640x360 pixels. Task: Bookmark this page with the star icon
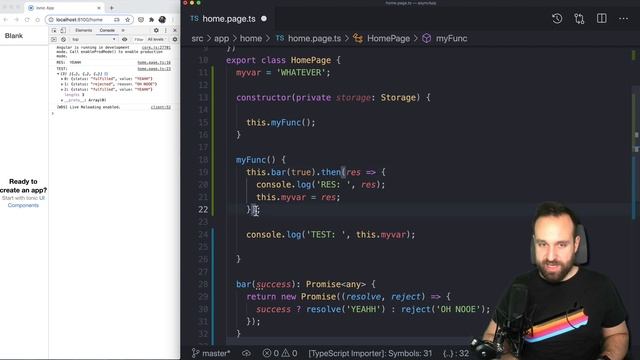click(x=127, y=20)
